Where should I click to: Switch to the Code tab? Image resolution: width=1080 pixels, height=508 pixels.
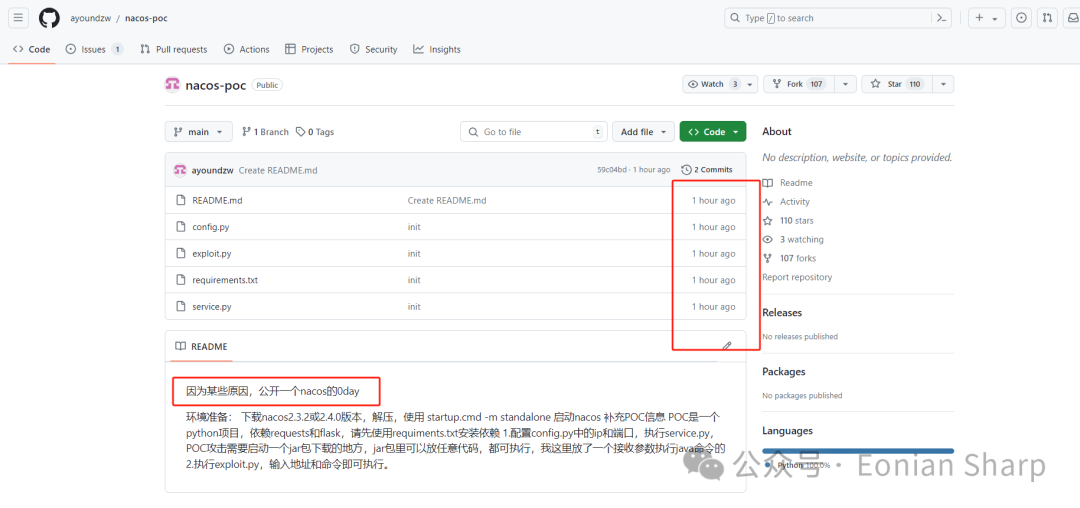32,50
